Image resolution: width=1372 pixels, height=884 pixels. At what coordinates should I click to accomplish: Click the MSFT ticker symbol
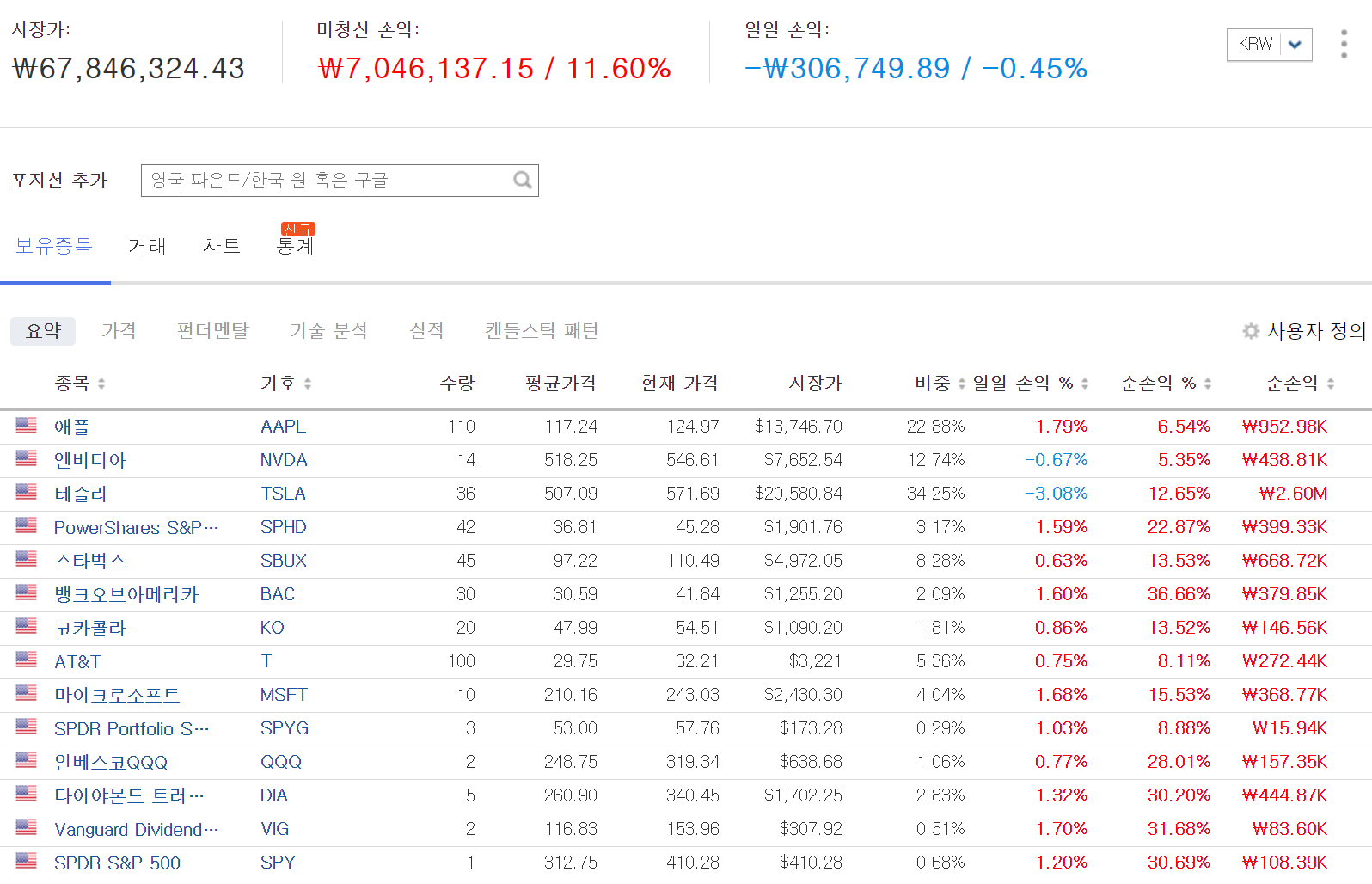(284, 695)
